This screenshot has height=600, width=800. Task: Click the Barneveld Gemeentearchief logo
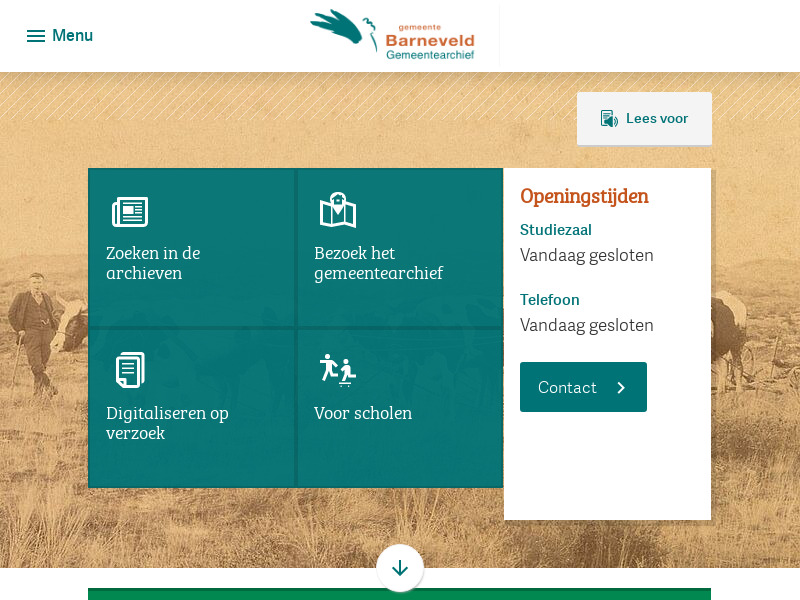(393, 35)
